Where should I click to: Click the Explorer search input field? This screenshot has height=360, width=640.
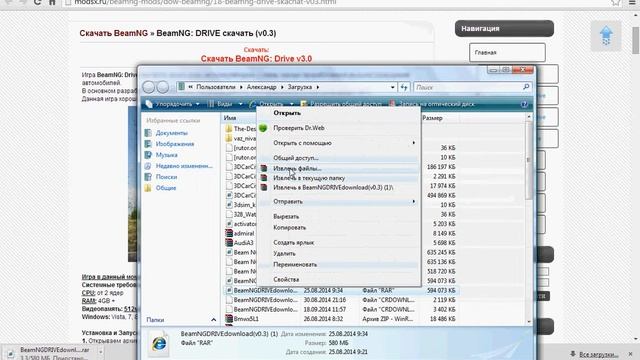click(x=467, y=87)
